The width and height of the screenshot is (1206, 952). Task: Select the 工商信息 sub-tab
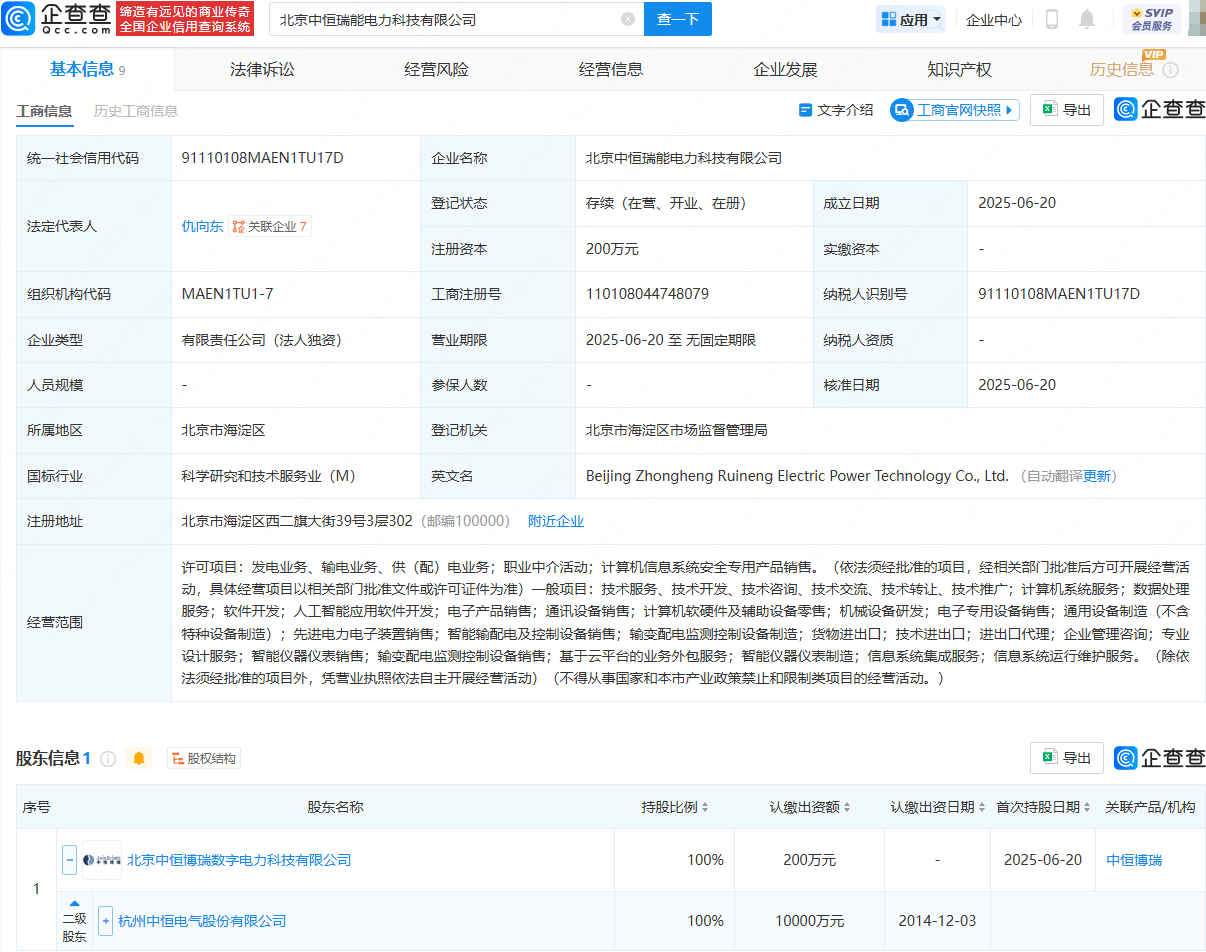(x=44, y=111)
